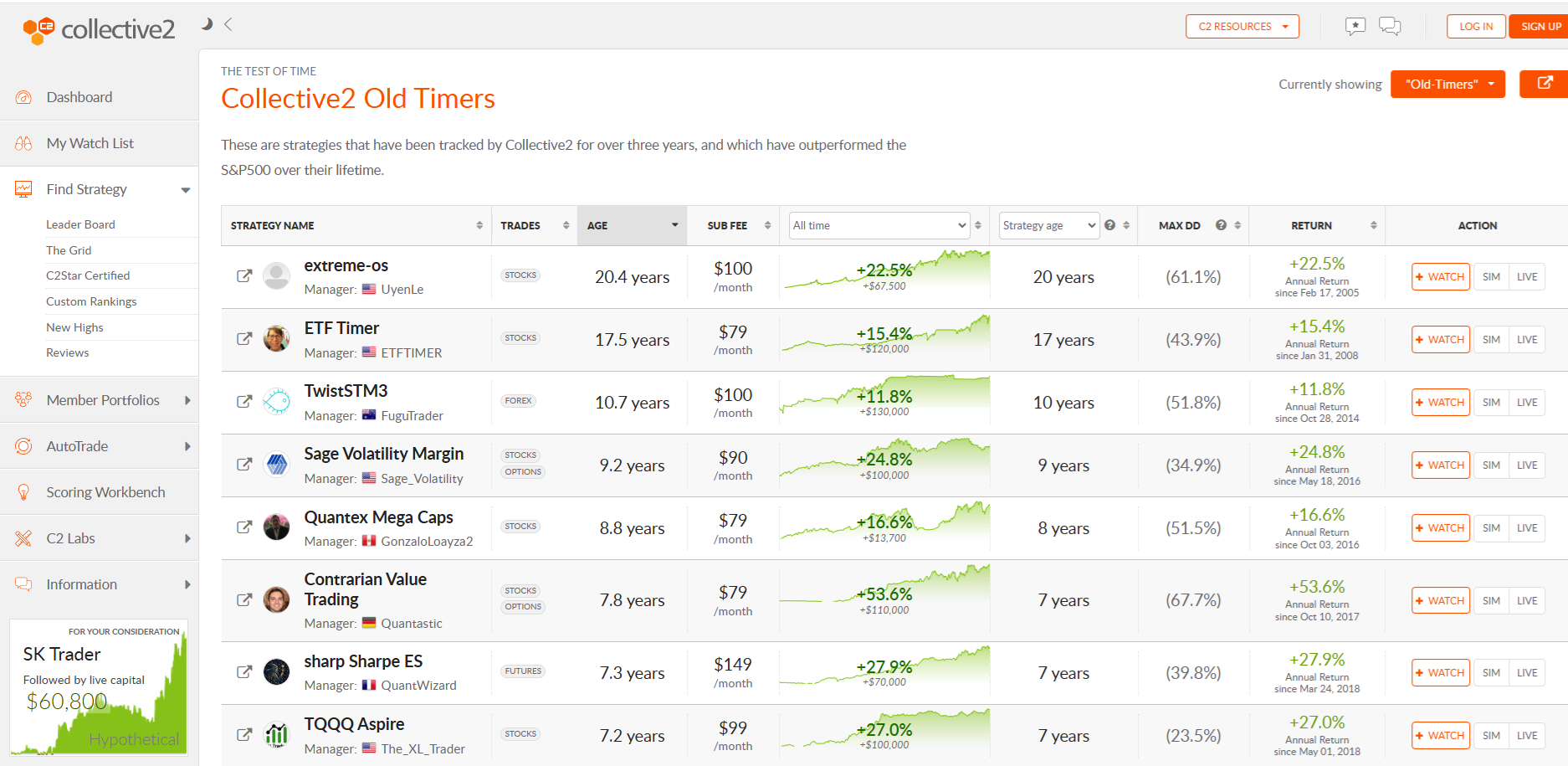Click the Find Strategy chart icon

click(23, 189)
